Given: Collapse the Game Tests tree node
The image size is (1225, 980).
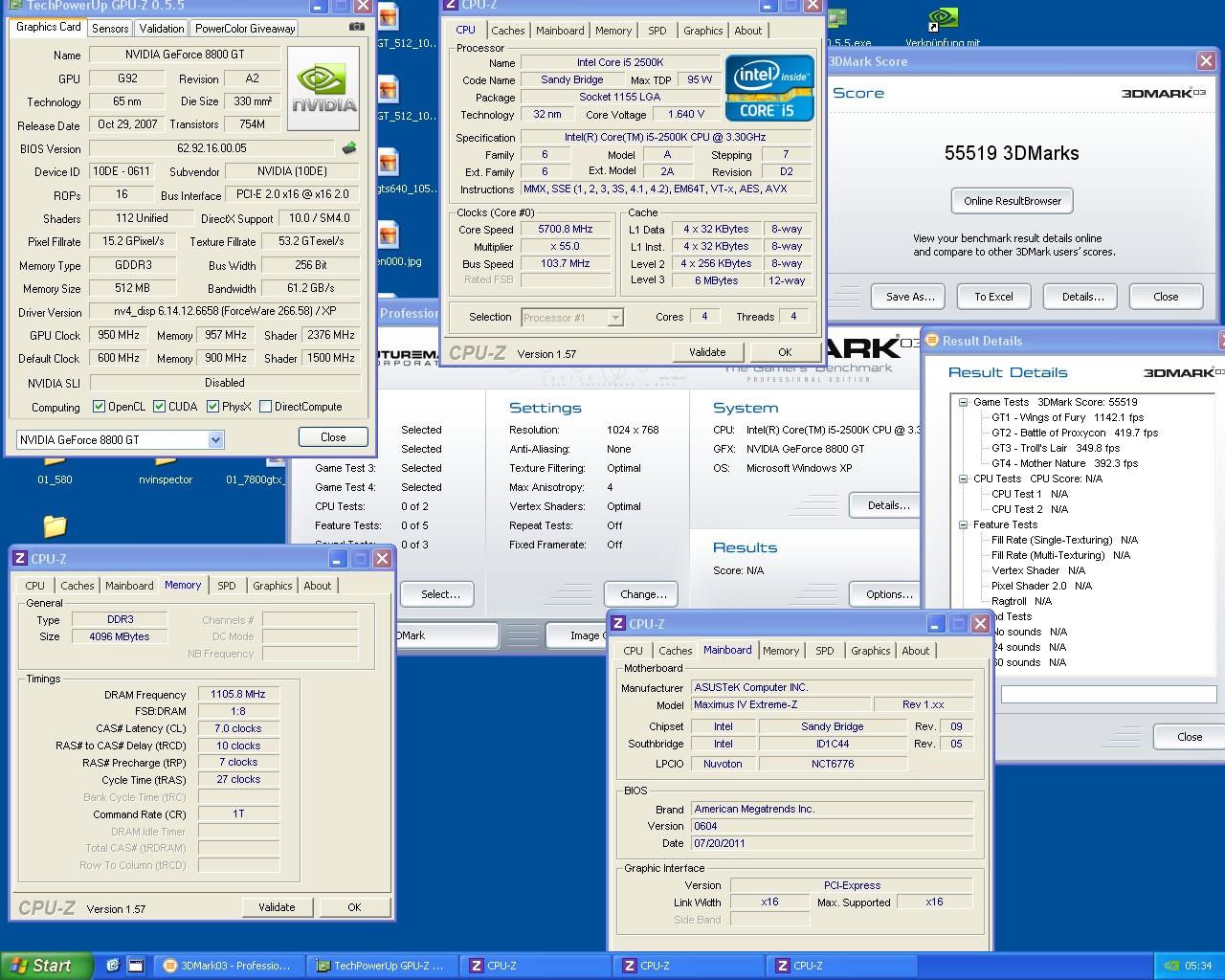Looking at the screenshot, I should coord(963,403).
